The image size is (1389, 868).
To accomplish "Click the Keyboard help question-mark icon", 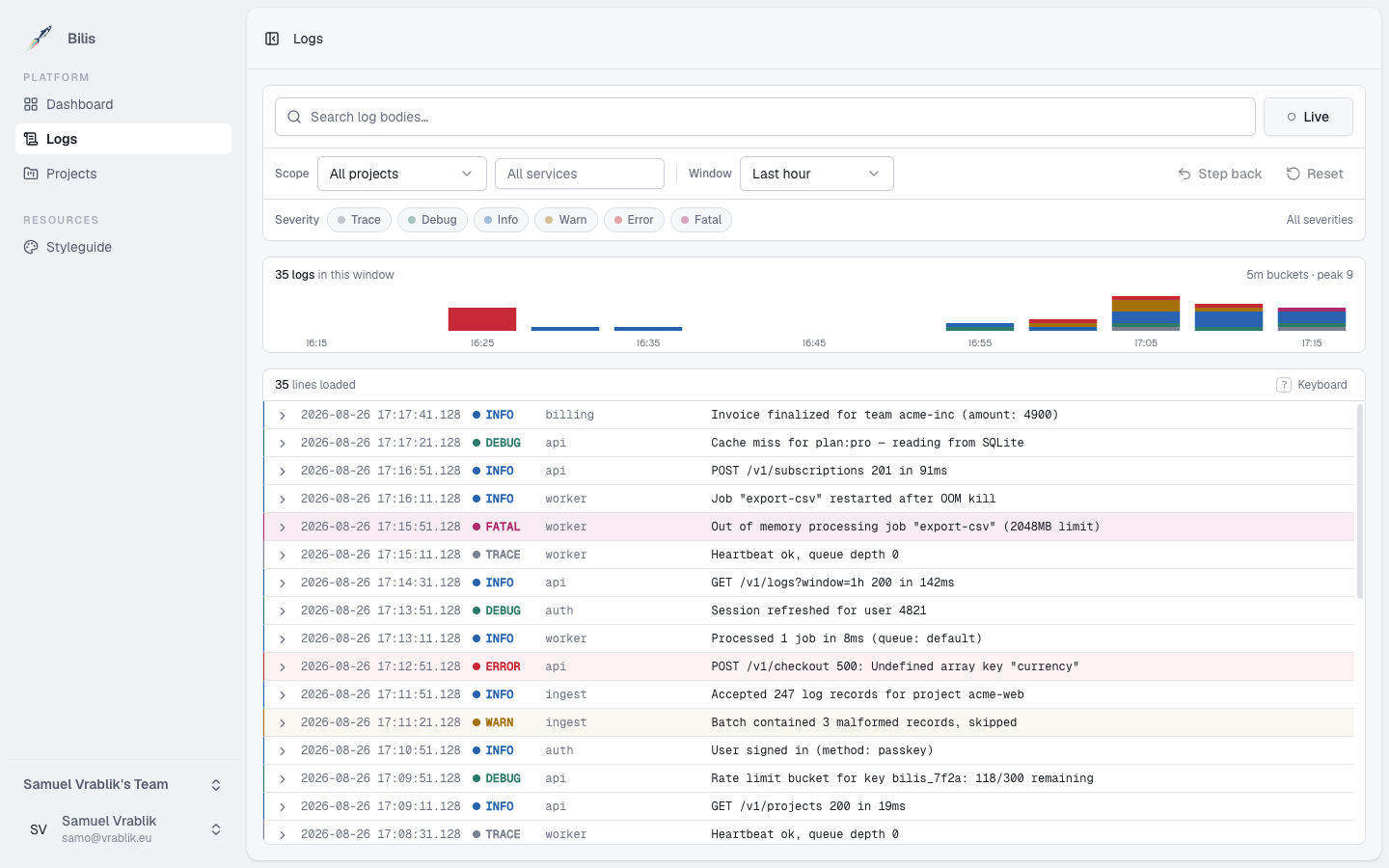I will click(1284, 385).
